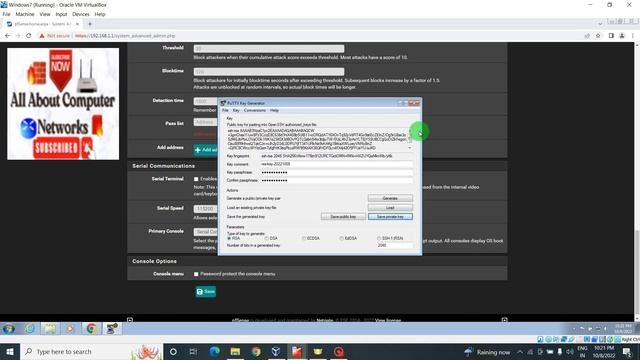This screenshot has width=640, height=360.
Task: Click the public key text box
Action: click(317, 139)
